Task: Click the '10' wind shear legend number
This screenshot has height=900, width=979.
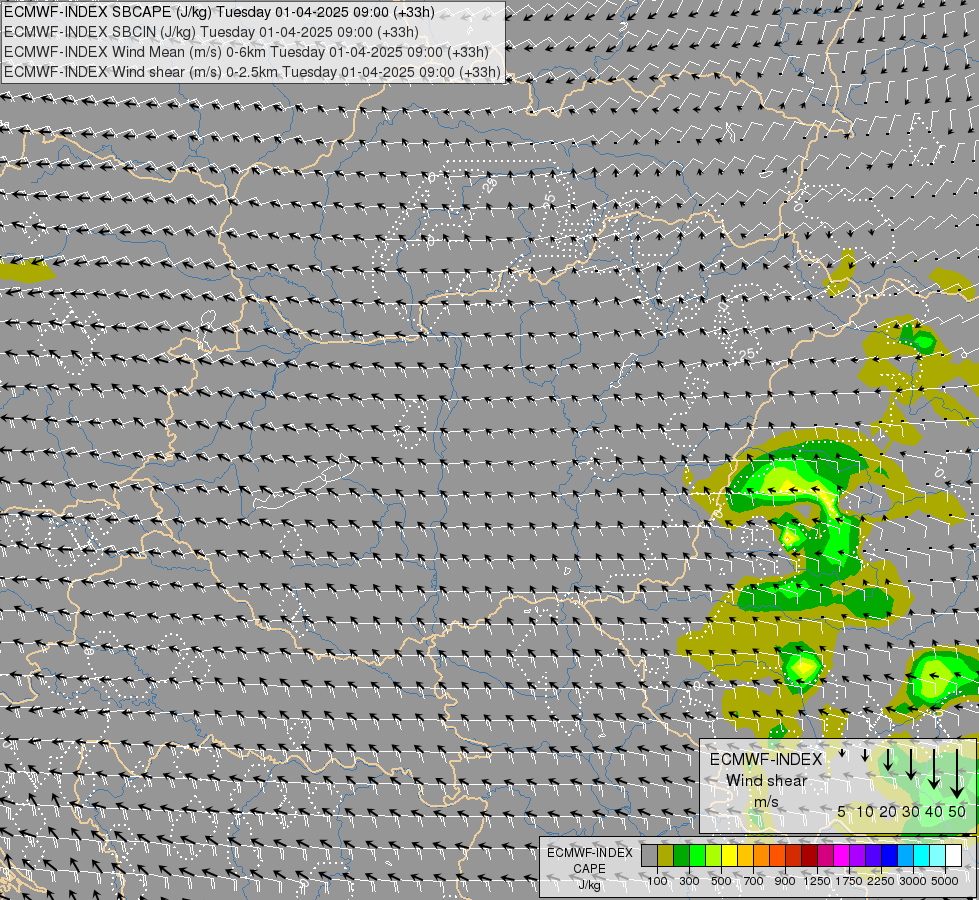Action: [x=865, y=811]
